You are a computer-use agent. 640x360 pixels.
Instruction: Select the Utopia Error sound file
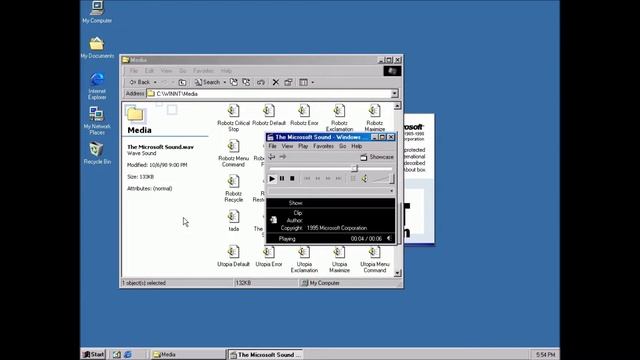269,256
